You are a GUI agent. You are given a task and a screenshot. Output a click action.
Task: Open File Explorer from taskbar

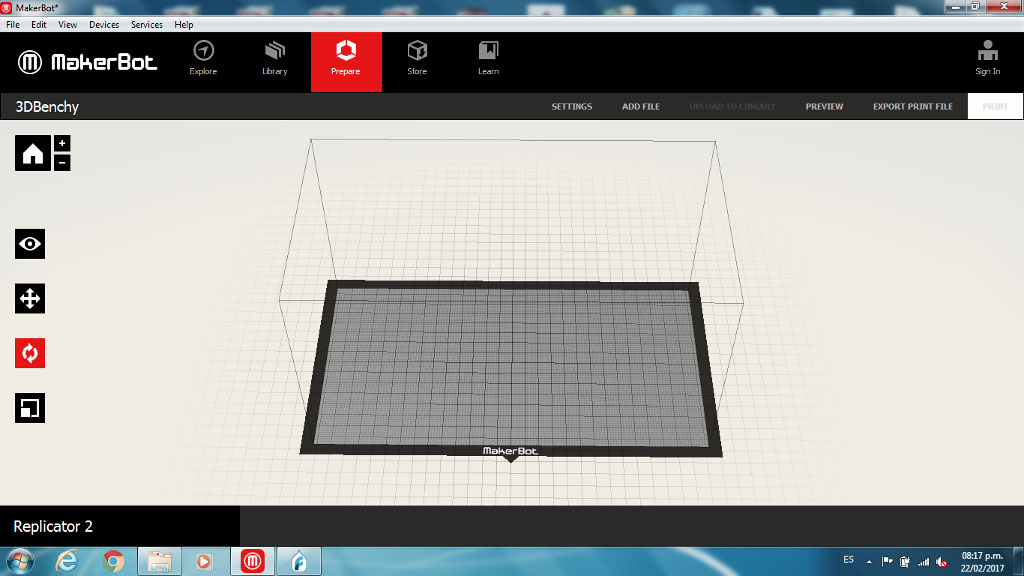[x=159, y=561]
